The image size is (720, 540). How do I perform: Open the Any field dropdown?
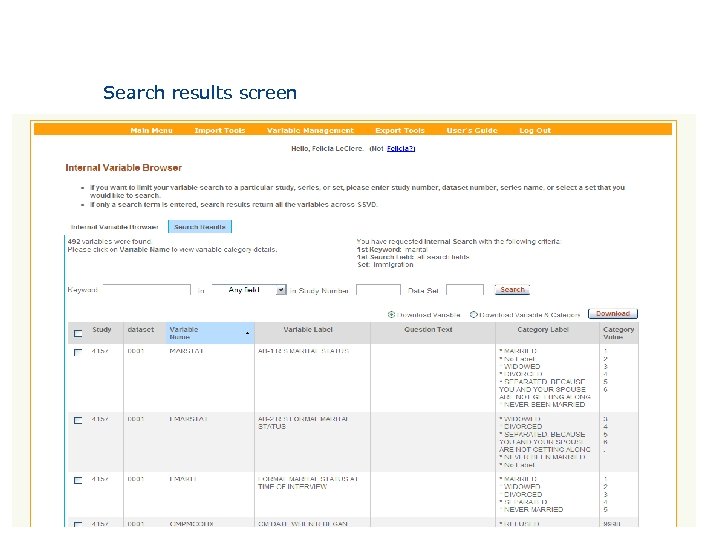click(x=249, y=290)
